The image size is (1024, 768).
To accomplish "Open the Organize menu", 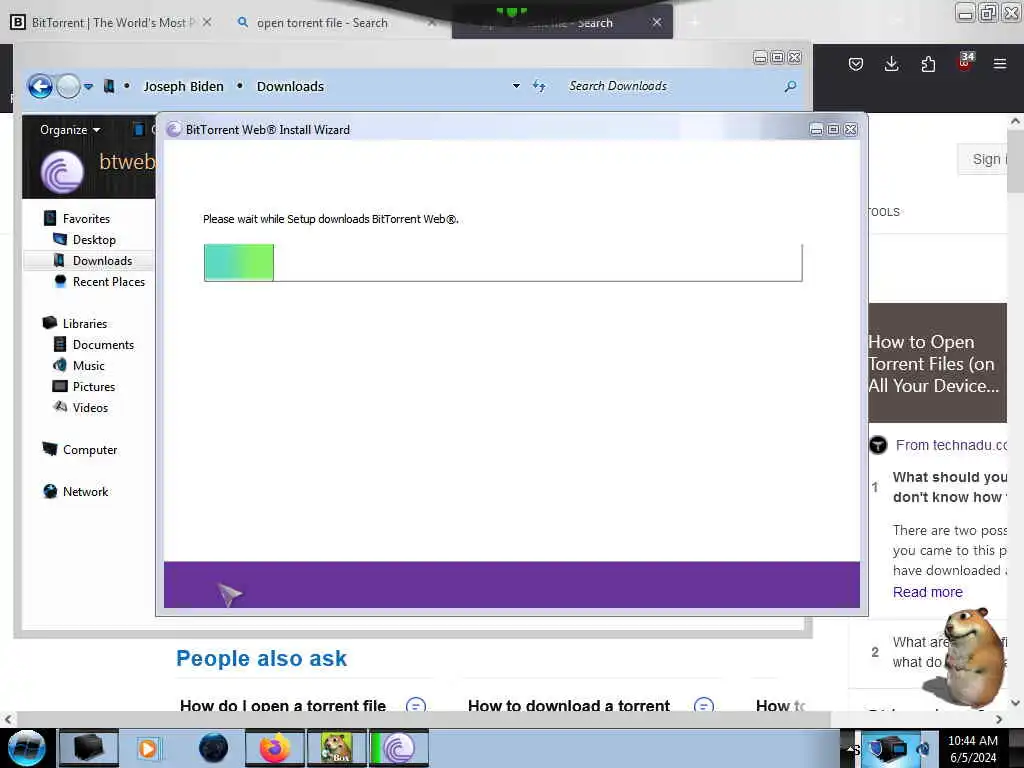I will tap(70, 129).
